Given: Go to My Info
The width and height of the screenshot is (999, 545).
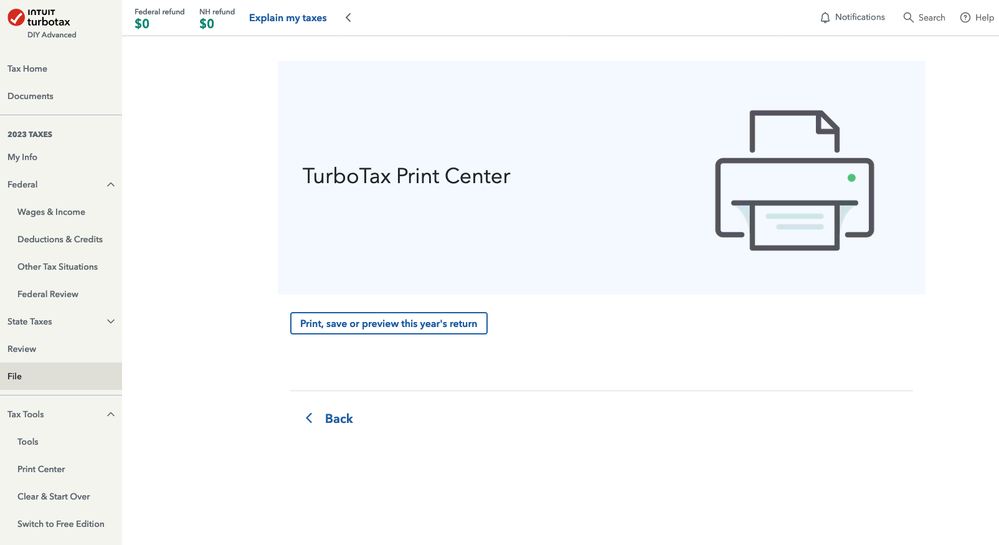Looking at the screenshot, I should (x=22, y=157).
